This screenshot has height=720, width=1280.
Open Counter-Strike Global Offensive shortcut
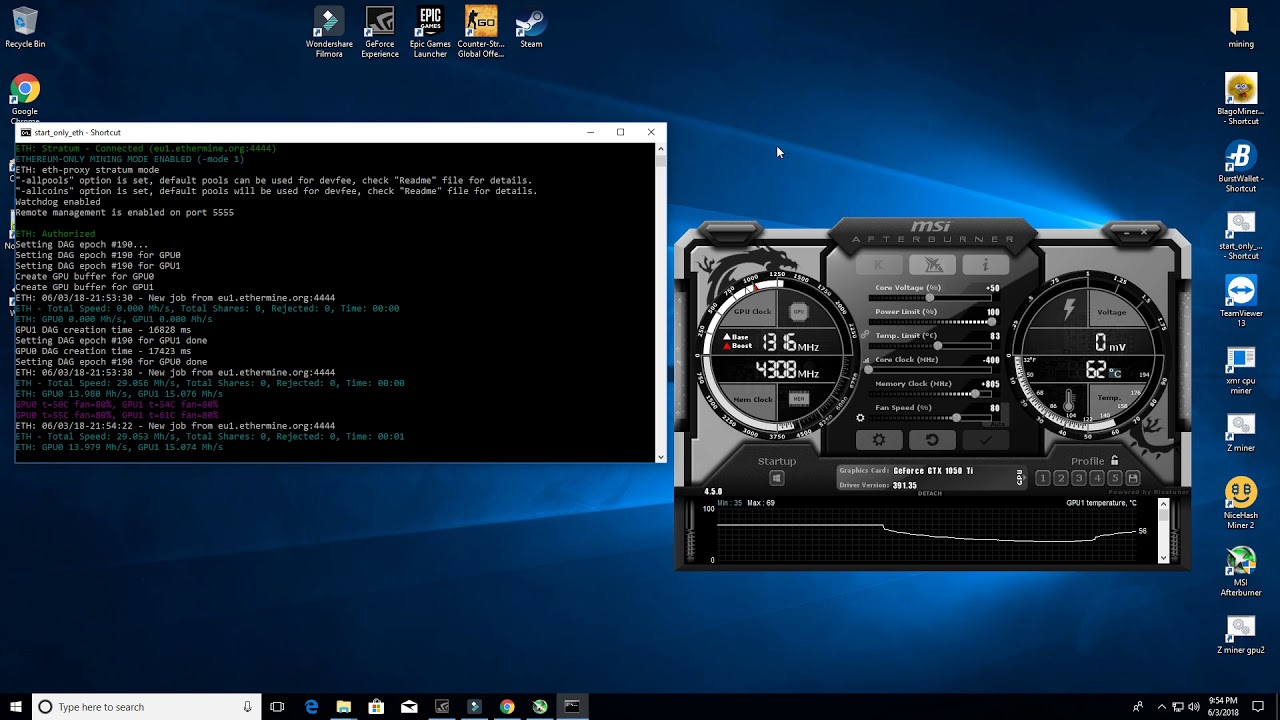[x=481, y=32]
